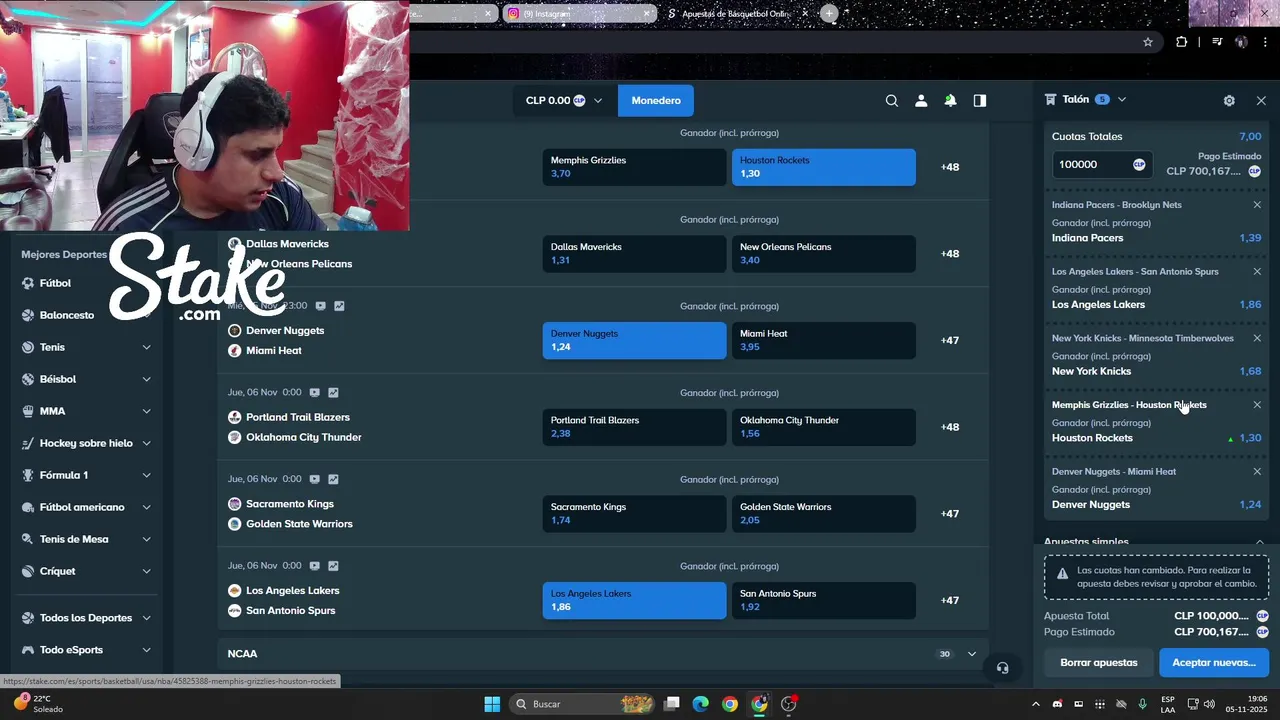Open Todo eSports menu
The height and width of the screenshot is (720, 1280).
pos(71,650)
